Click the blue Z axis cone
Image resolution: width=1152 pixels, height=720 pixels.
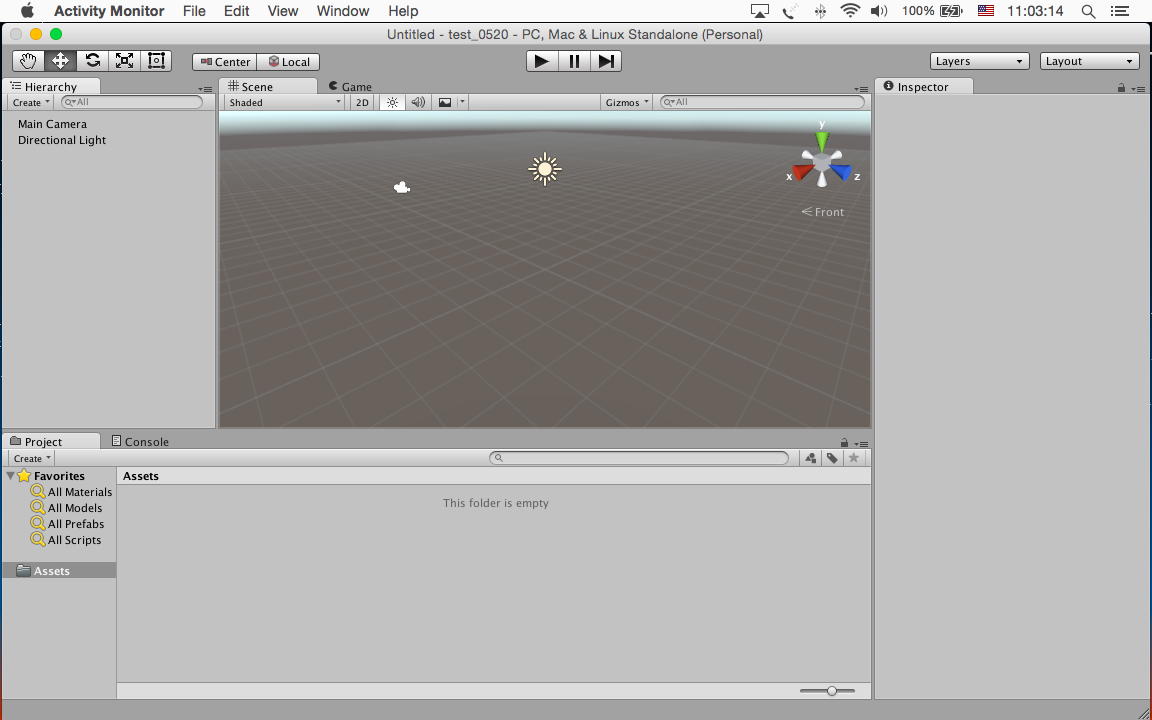coord(842,173)
